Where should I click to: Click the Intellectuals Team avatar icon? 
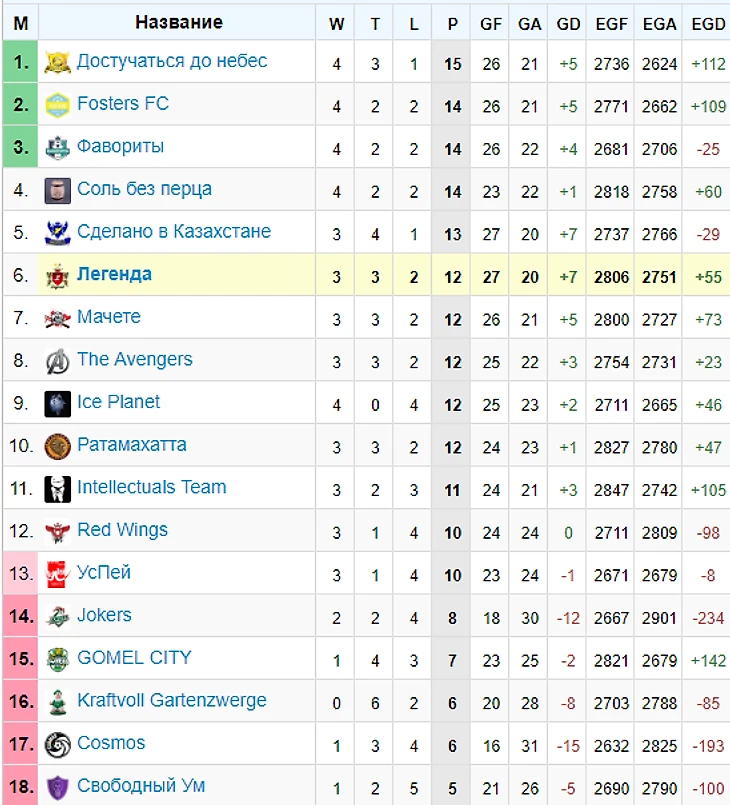tap(57, 489)
